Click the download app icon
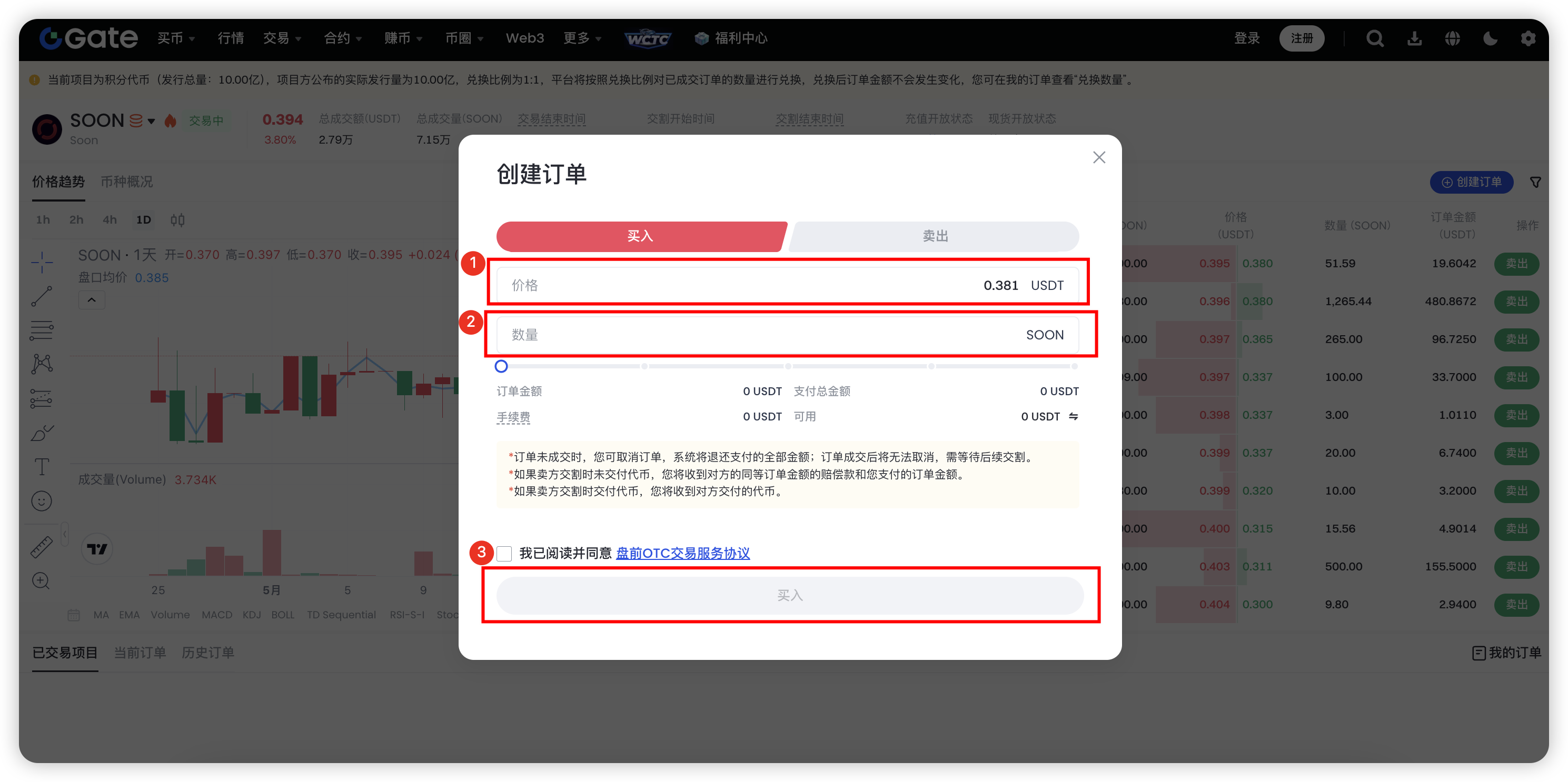The image size is (1568, 782). pyautogui.click(x=1414, y=38)
